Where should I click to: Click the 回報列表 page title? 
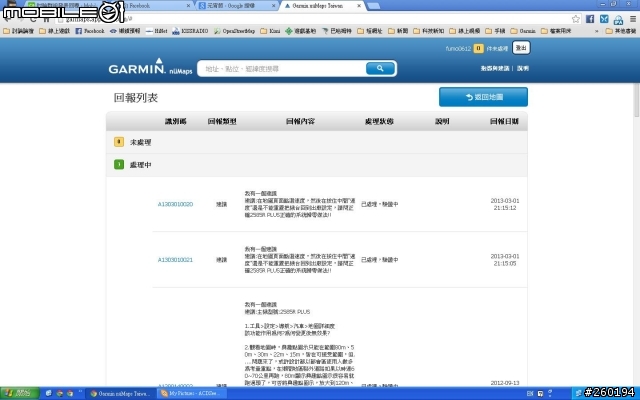point(136,98)
